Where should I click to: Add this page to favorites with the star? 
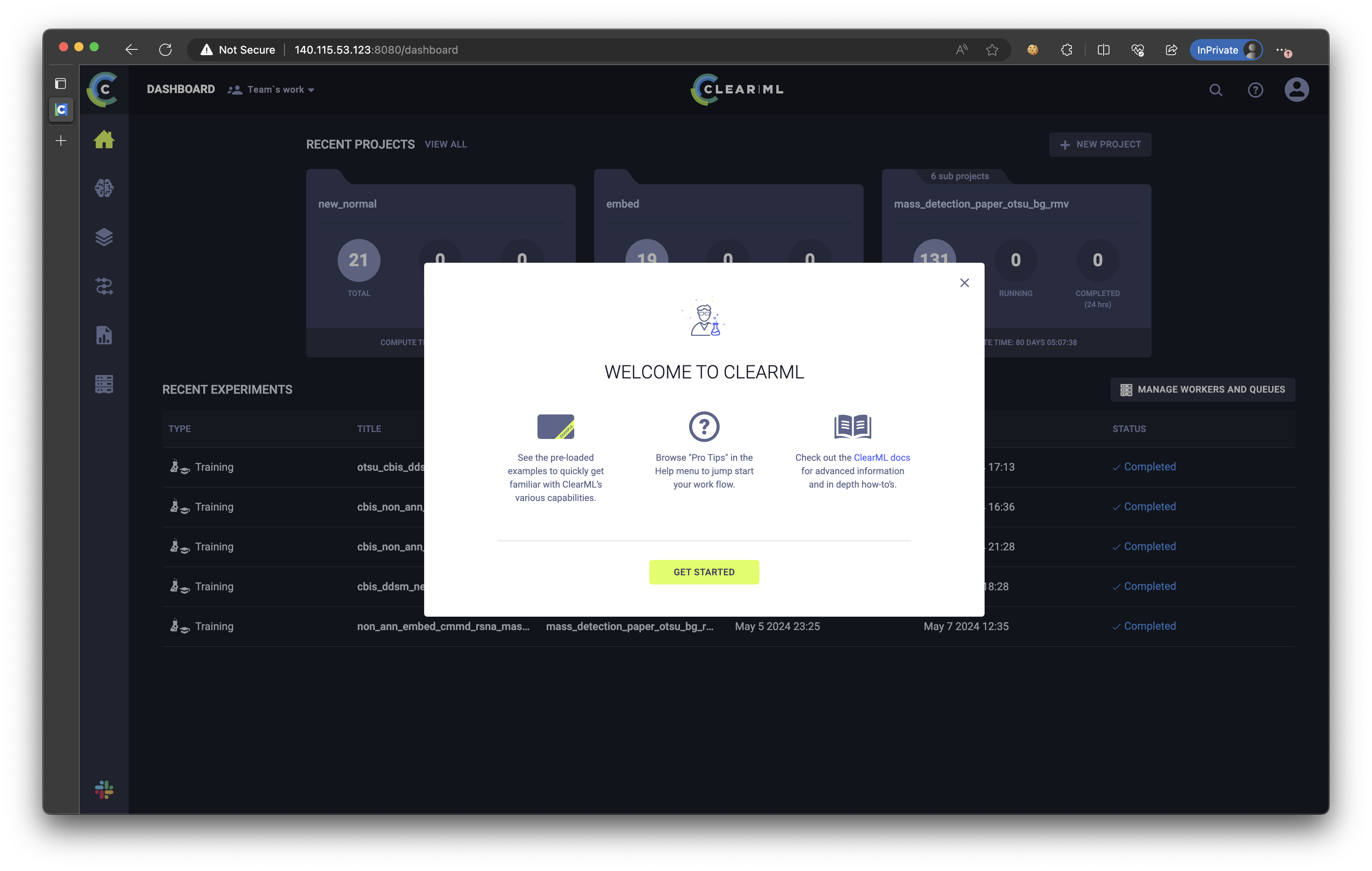point(992,49)
